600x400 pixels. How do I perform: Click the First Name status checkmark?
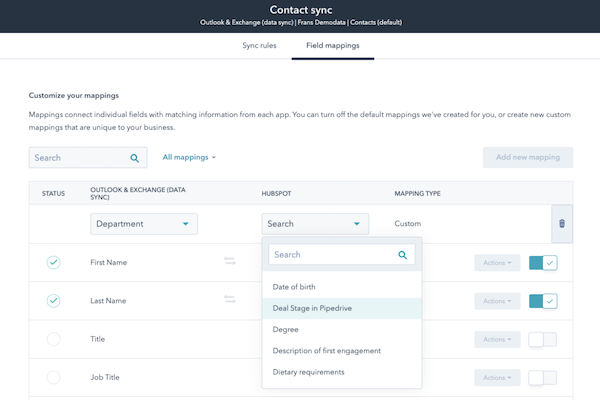tap(54, 263)
